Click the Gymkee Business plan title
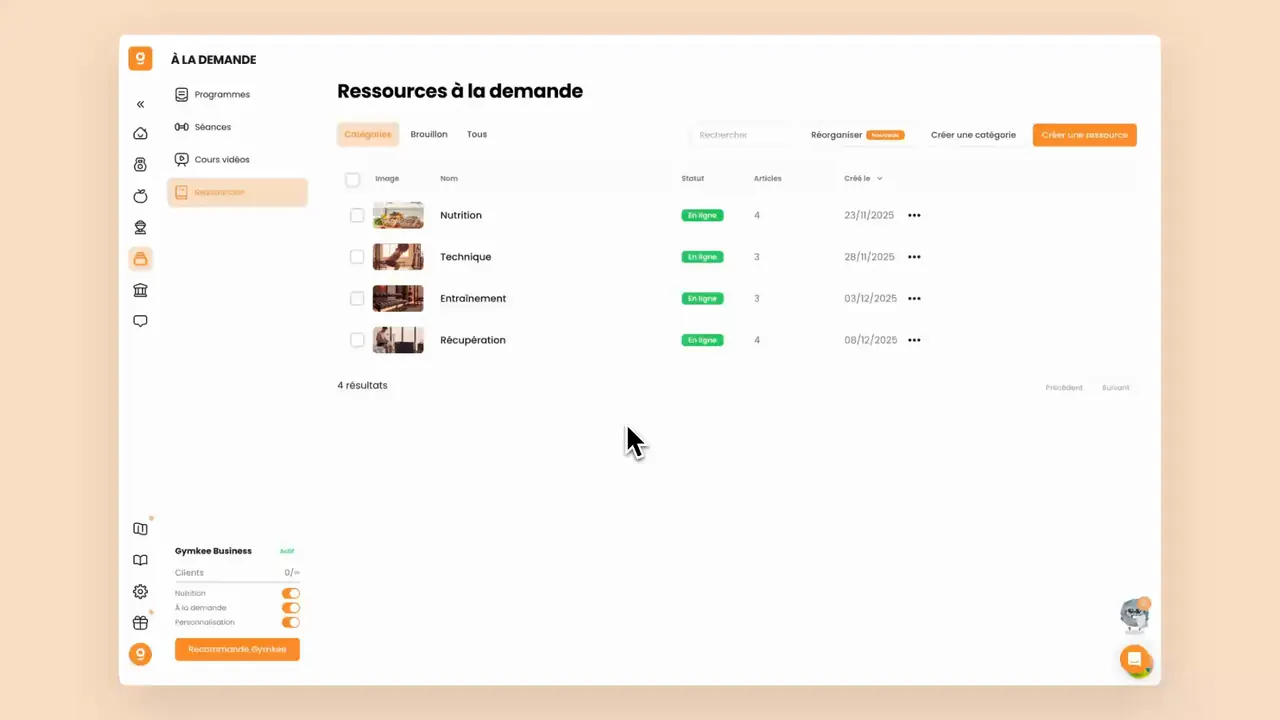Viewport: 1280px width, 720px height. [213, 551]
